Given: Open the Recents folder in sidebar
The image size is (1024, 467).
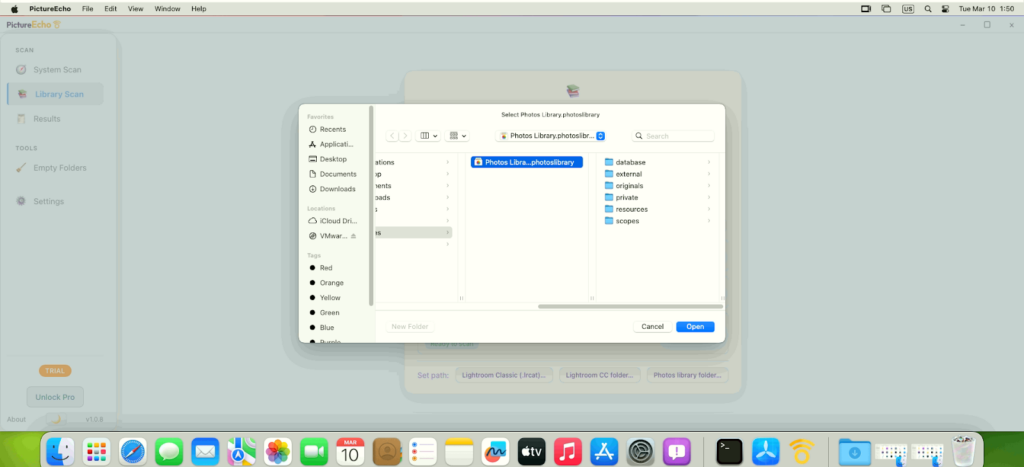Looking at the screenshot, I should (332, 129).
